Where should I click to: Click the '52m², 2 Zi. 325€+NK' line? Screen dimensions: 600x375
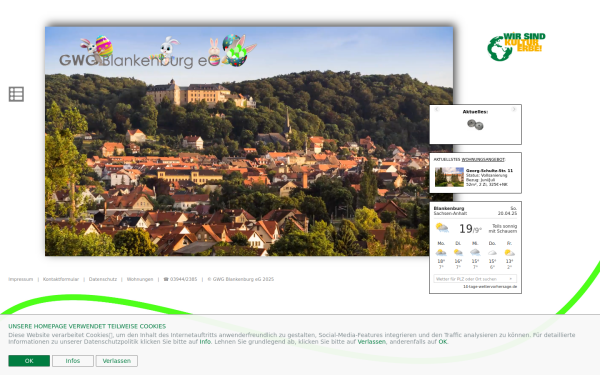point(487,184)
